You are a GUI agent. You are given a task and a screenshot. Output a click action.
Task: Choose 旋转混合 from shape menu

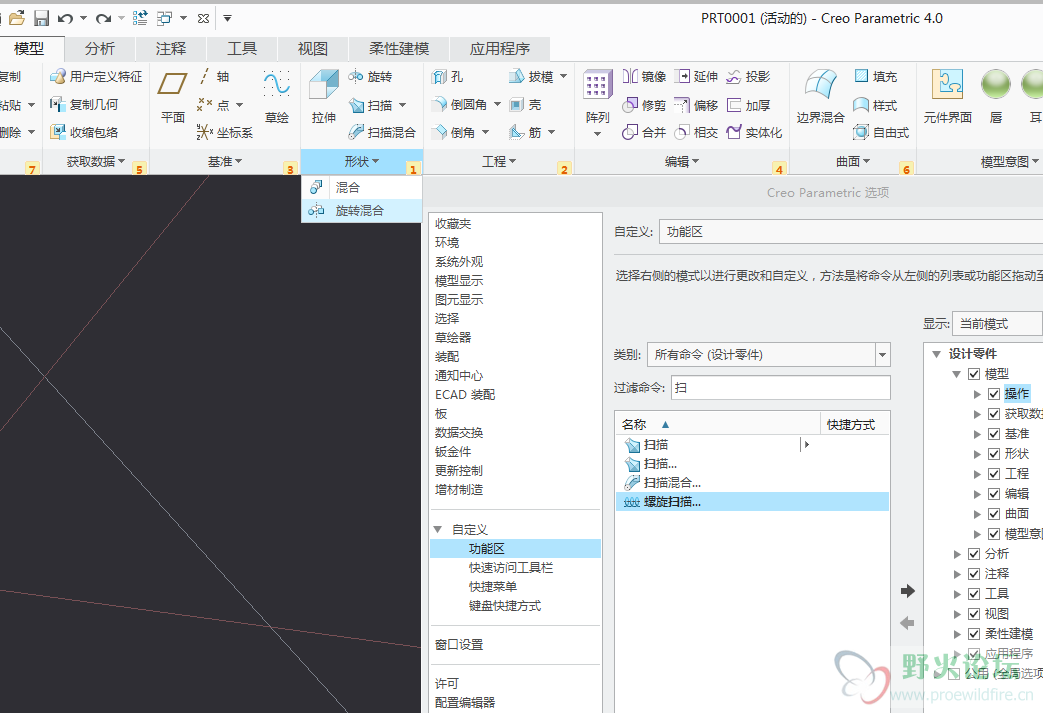coord(362,211)
